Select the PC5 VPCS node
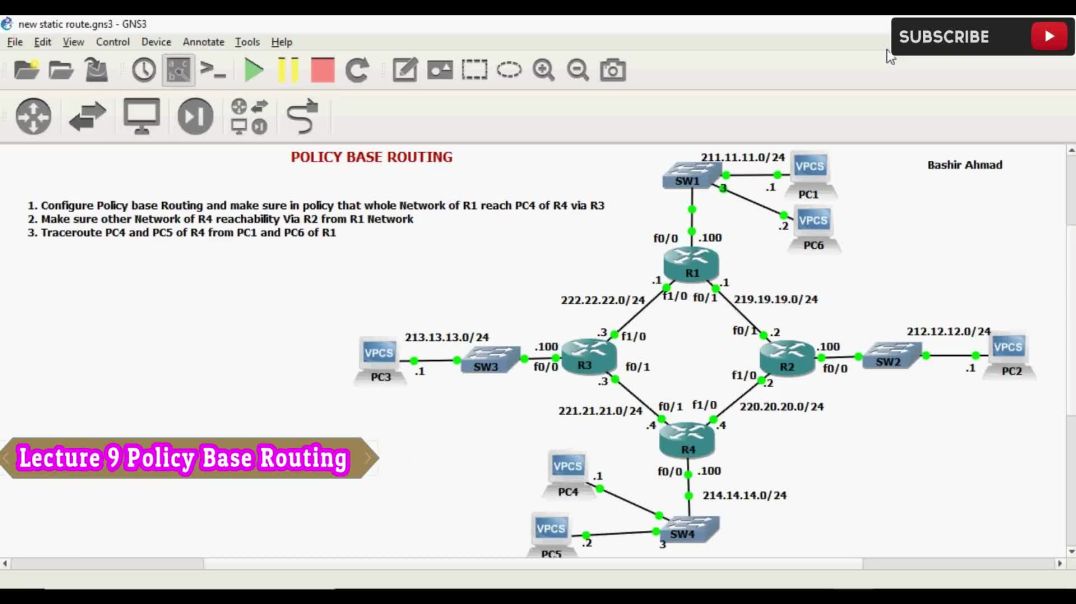The width and height of the screenshot is (1076, 604). tap(551, 536)
